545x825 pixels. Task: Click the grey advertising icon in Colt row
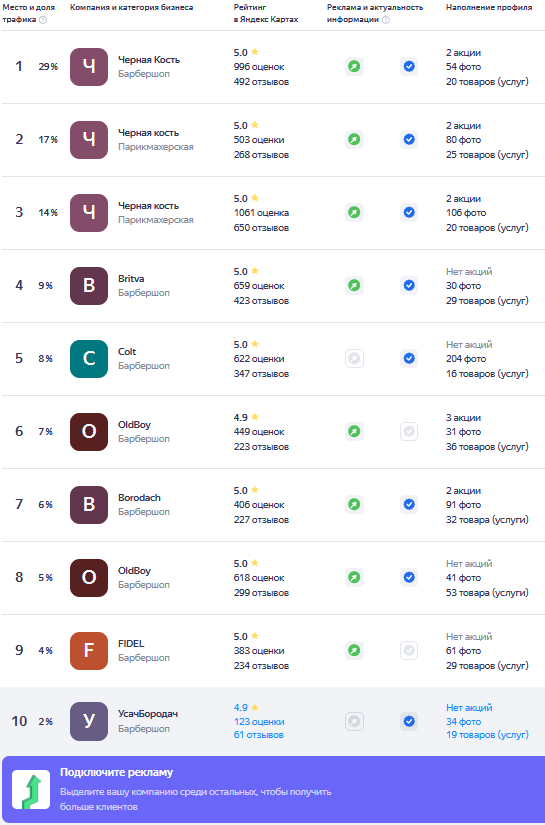coord(355,359)
